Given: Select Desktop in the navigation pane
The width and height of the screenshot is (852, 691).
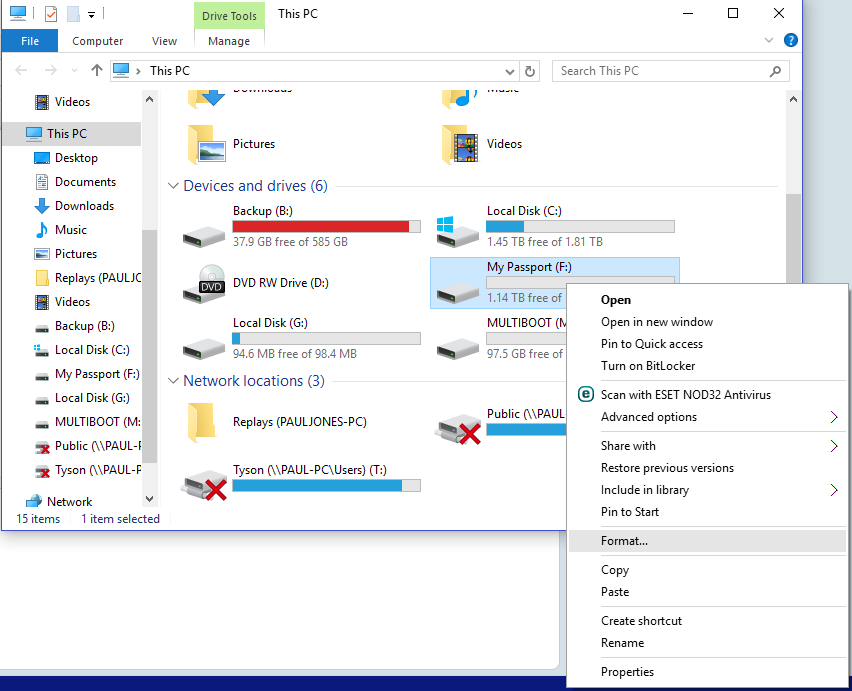Looking at the screenshot, I should tap(76, 158).
